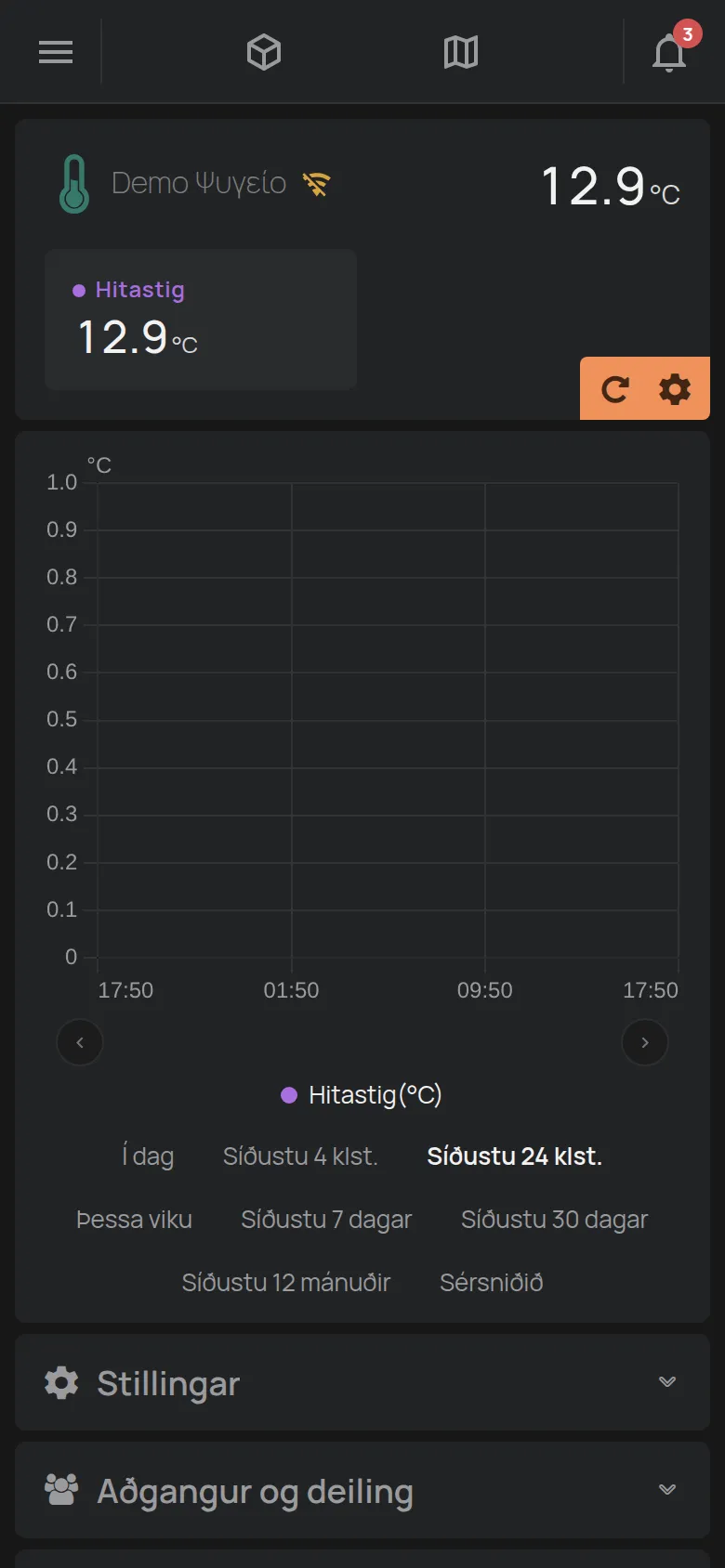The width and height of the screenshot is (725, 1568).
Task: Select the Hitastig 12.9°C sensor card
Action: click(x=201, y=319)
